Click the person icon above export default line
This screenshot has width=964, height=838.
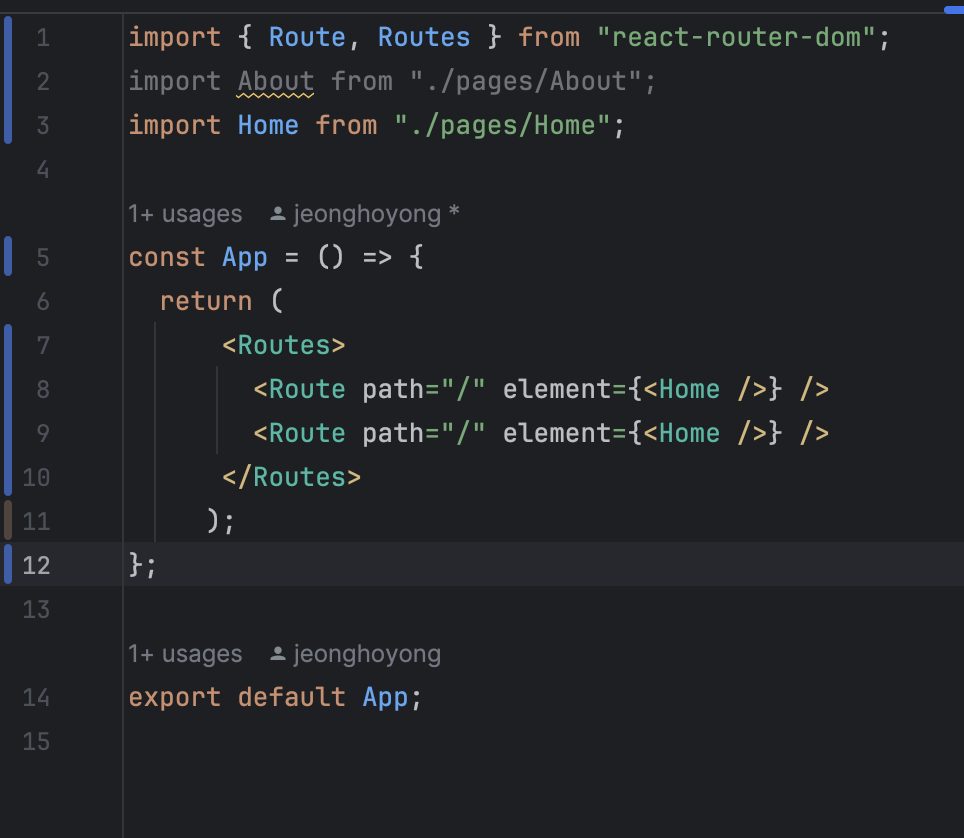(x=278, y=654)
